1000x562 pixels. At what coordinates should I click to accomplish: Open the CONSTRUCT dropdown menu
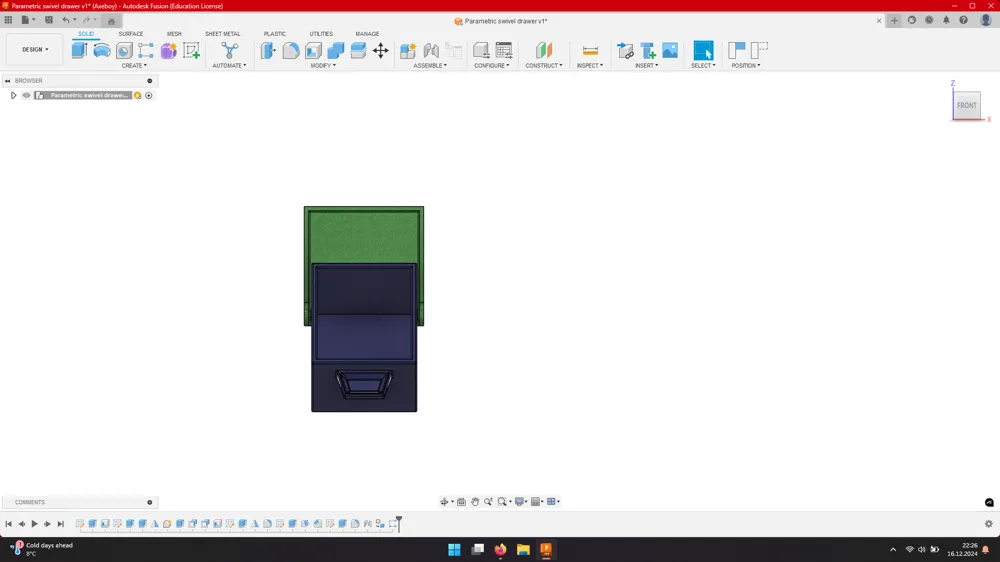point(544,65)
